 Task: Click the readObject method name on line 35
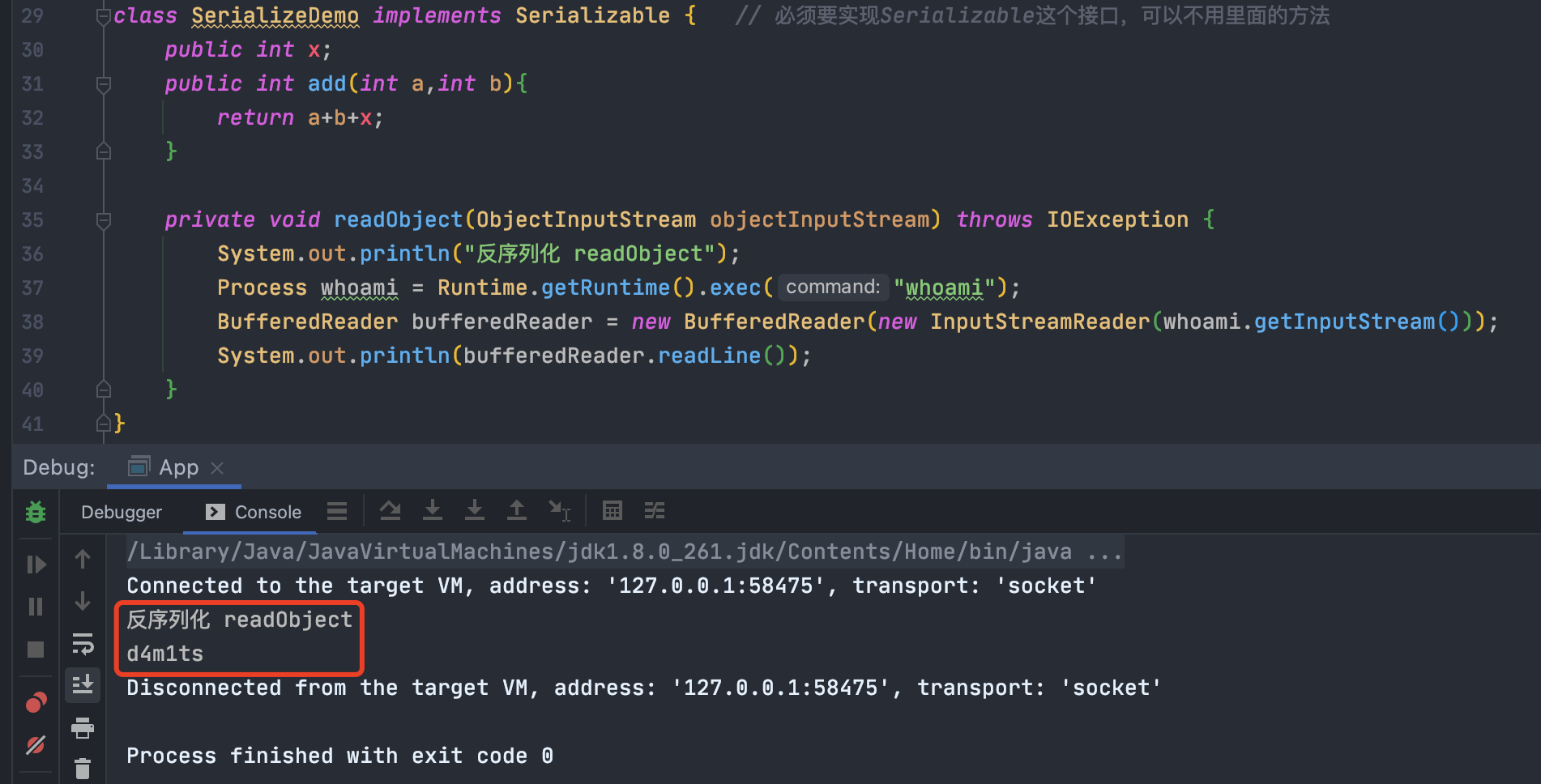398,219
